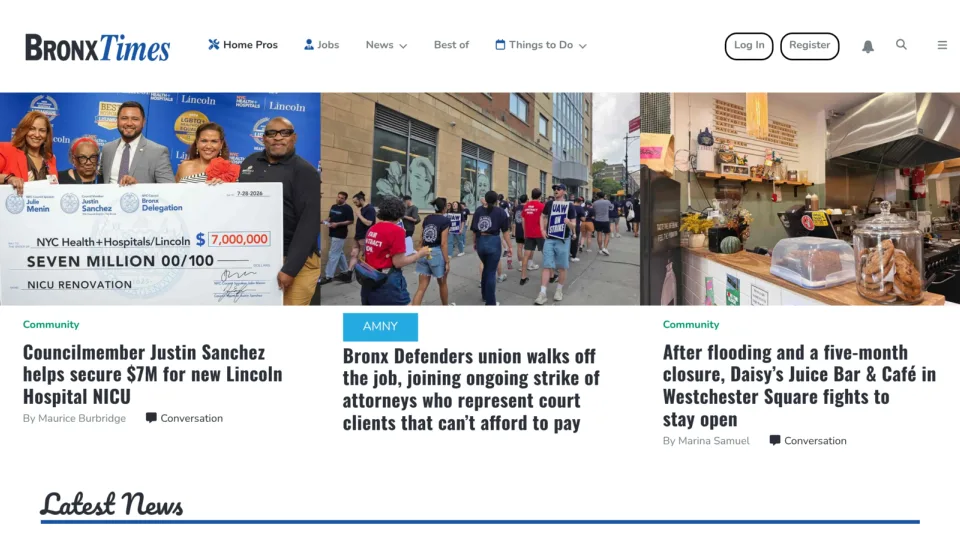This screenshot has height=540, width=960.
Task: Click conversation bubble icon under Daisy's article
Action: pyautogui.click(x=774, y=440)
